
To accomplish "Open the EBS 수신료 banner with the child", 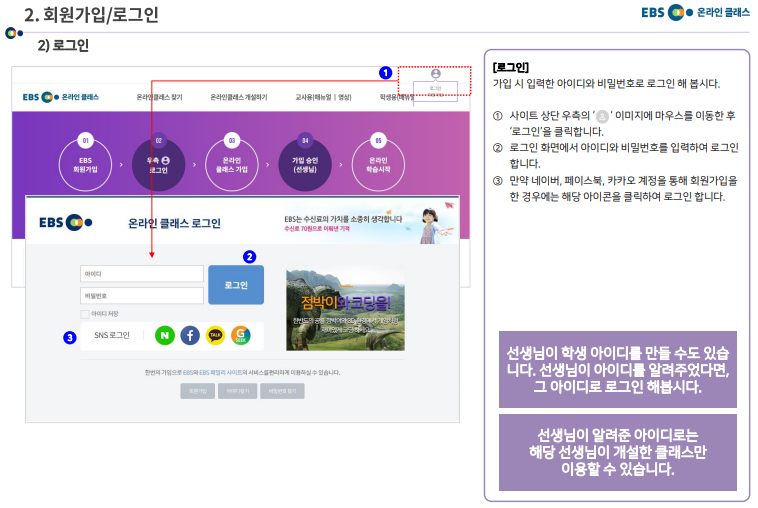I will pos(369,224).
